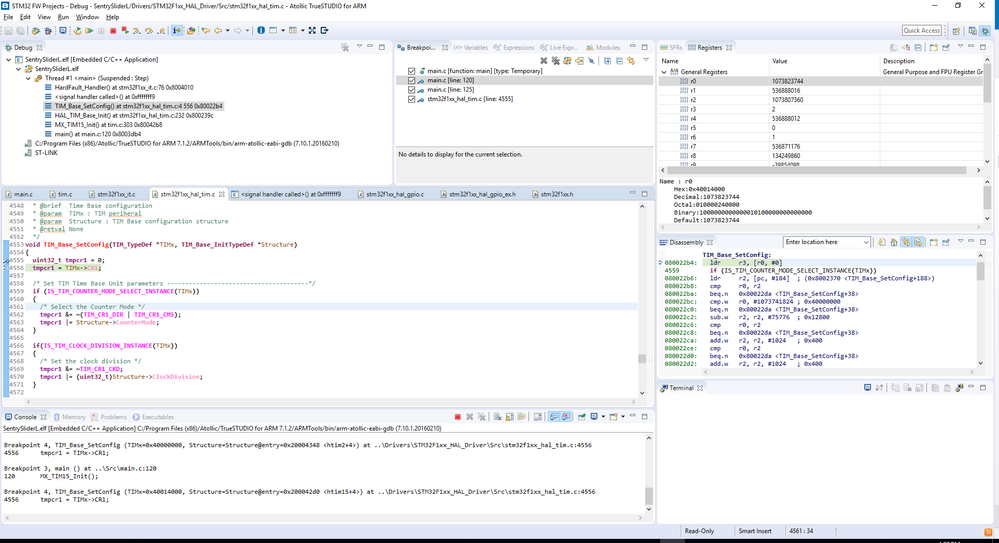This screenshot has height=543, width=999.
Task: Click red Terminate icon in Console toolbar
Action: tap(457, 417)
